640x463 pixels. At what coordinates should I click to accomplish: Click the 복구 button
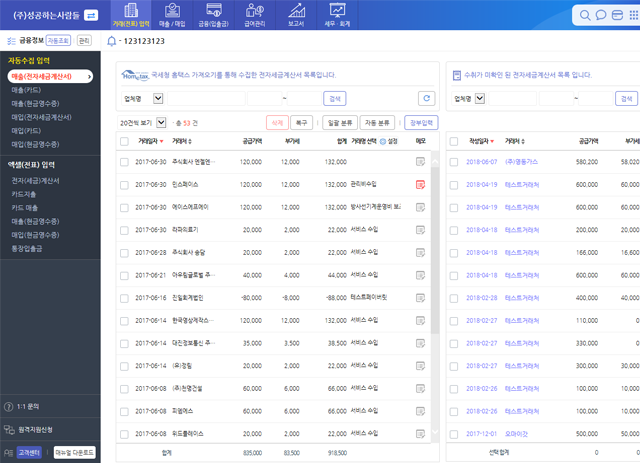(x=301, y=122)
